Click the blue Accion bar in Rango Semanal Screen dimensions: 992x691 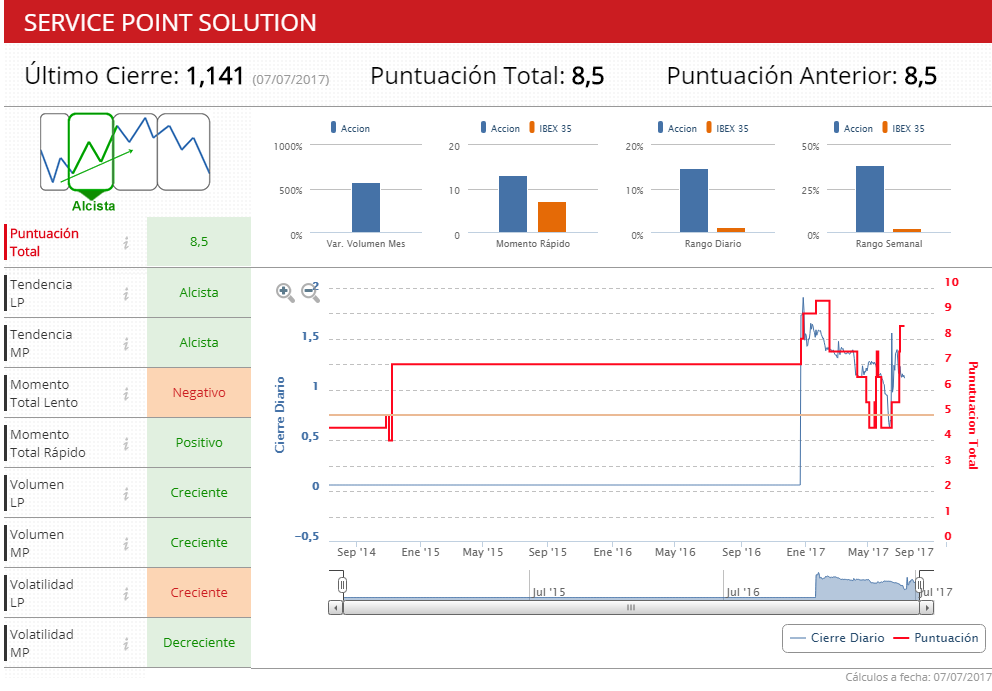click(869, 200)
